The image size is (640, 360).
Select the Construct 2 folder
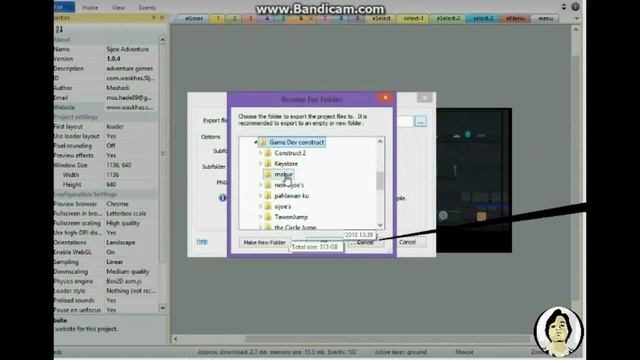tap(290, 153)
